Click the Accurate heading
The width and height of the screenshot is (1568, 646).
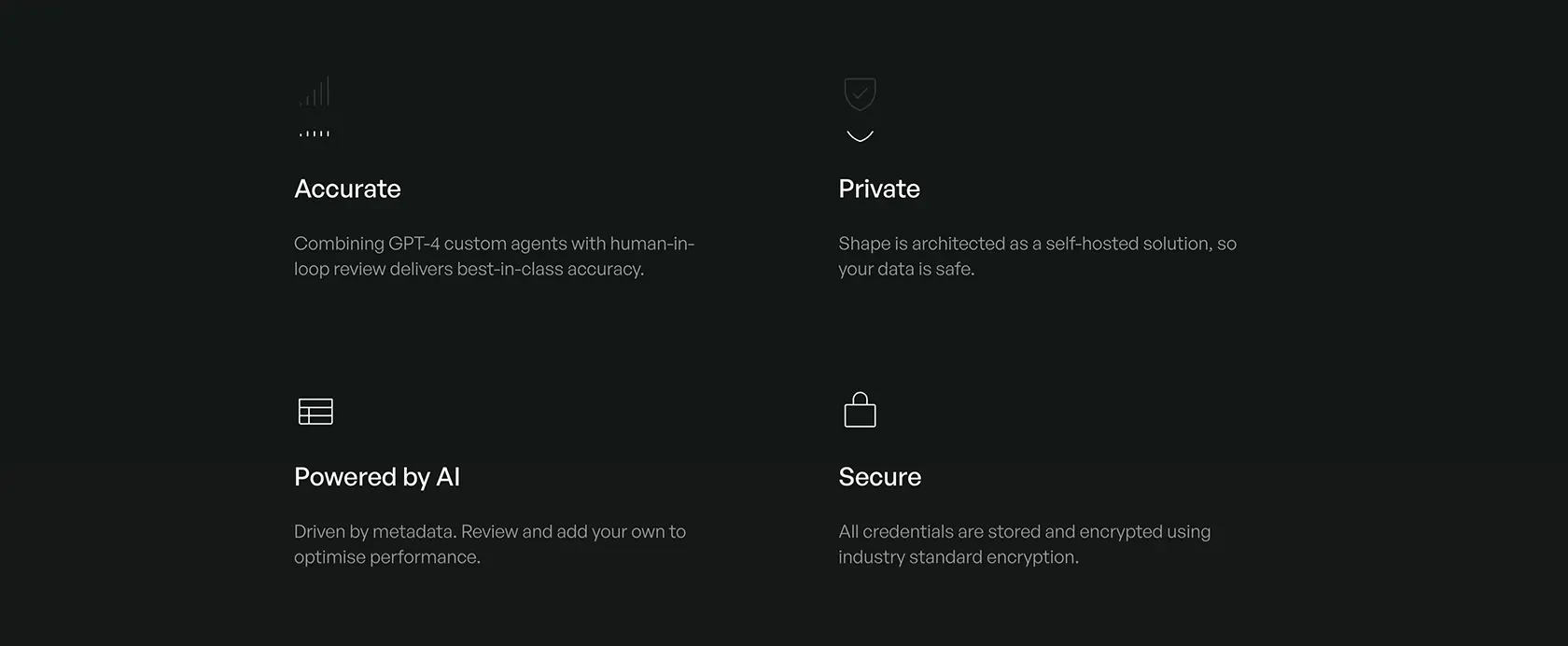point(347,189)
